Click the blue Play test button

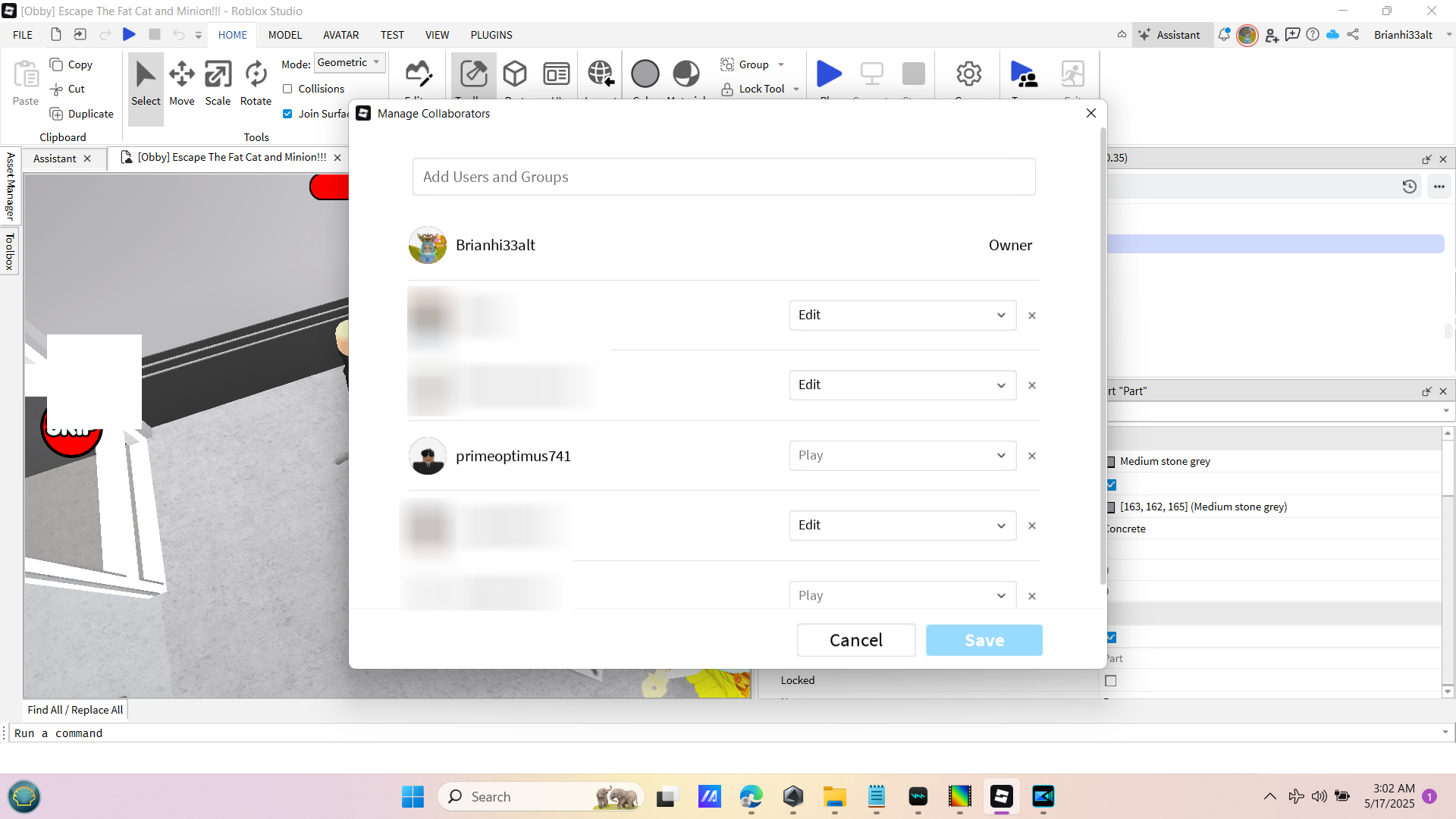[x=829, y=74]
